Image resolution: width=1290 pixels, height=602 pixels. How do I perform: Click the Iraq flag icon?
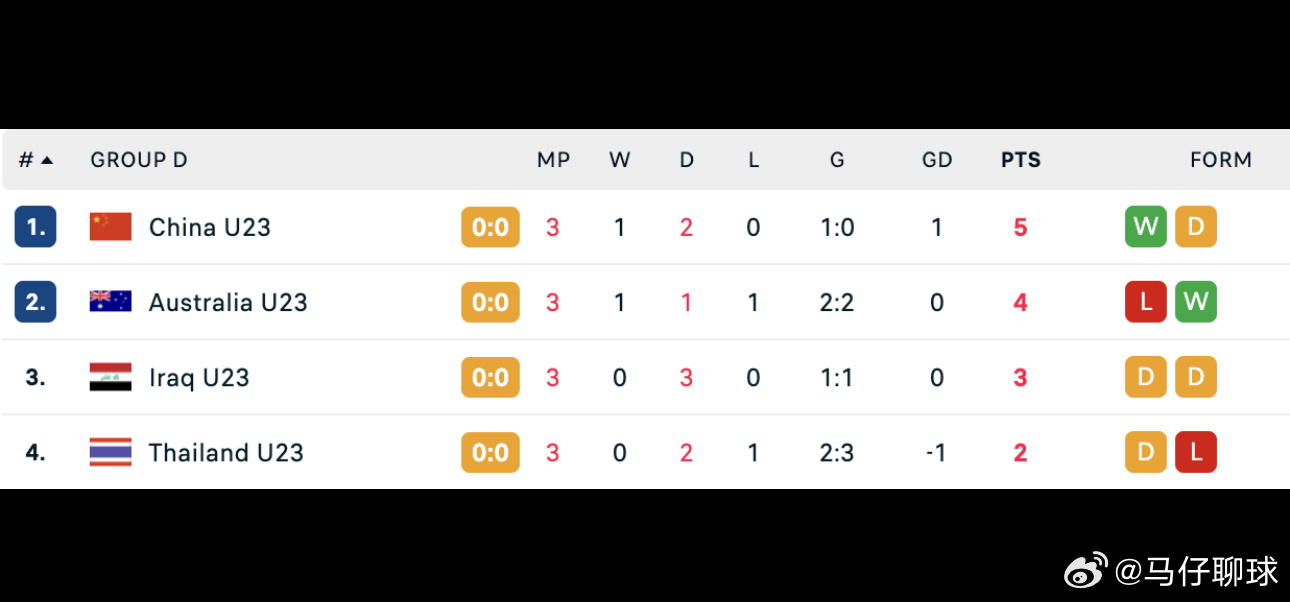point(110,377)
